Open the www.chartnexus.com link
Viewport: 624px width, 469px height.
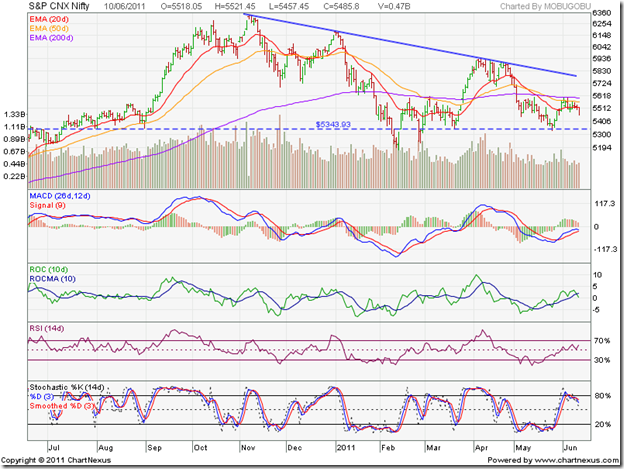pos(577,460)
